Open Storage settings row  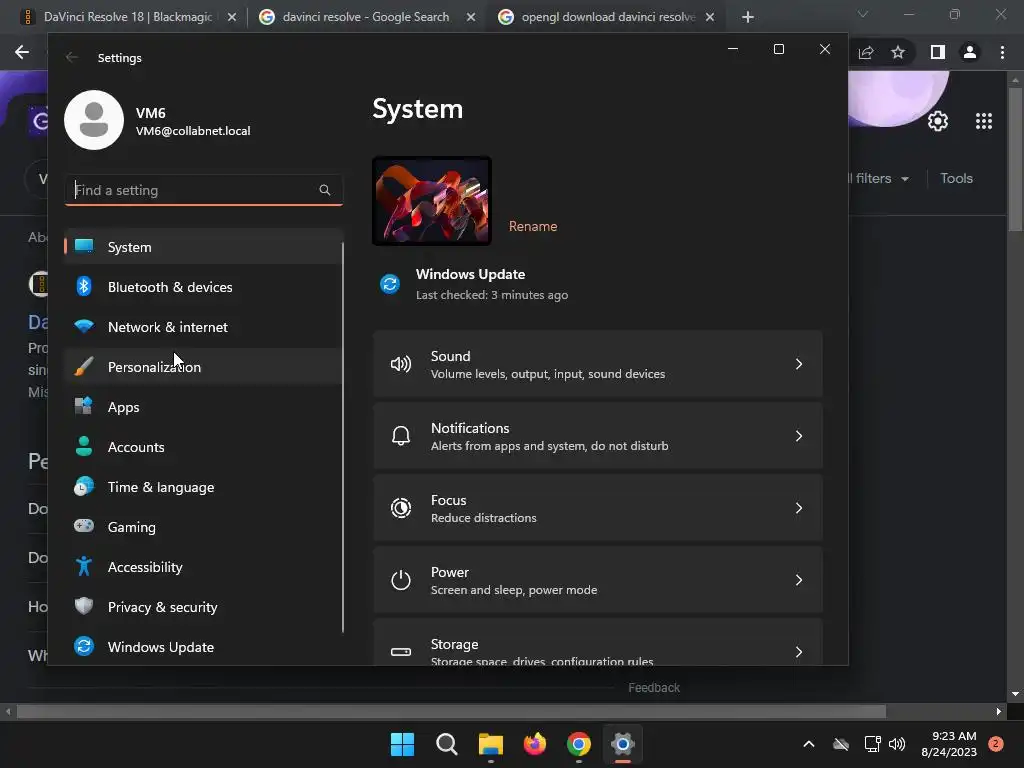[x=598, y=643]
